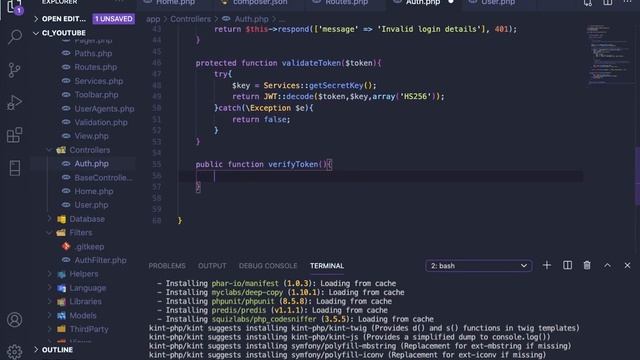Viewport: 640px width, 360px height.
Task: Open Services.php file
Action: coord(98,81)
